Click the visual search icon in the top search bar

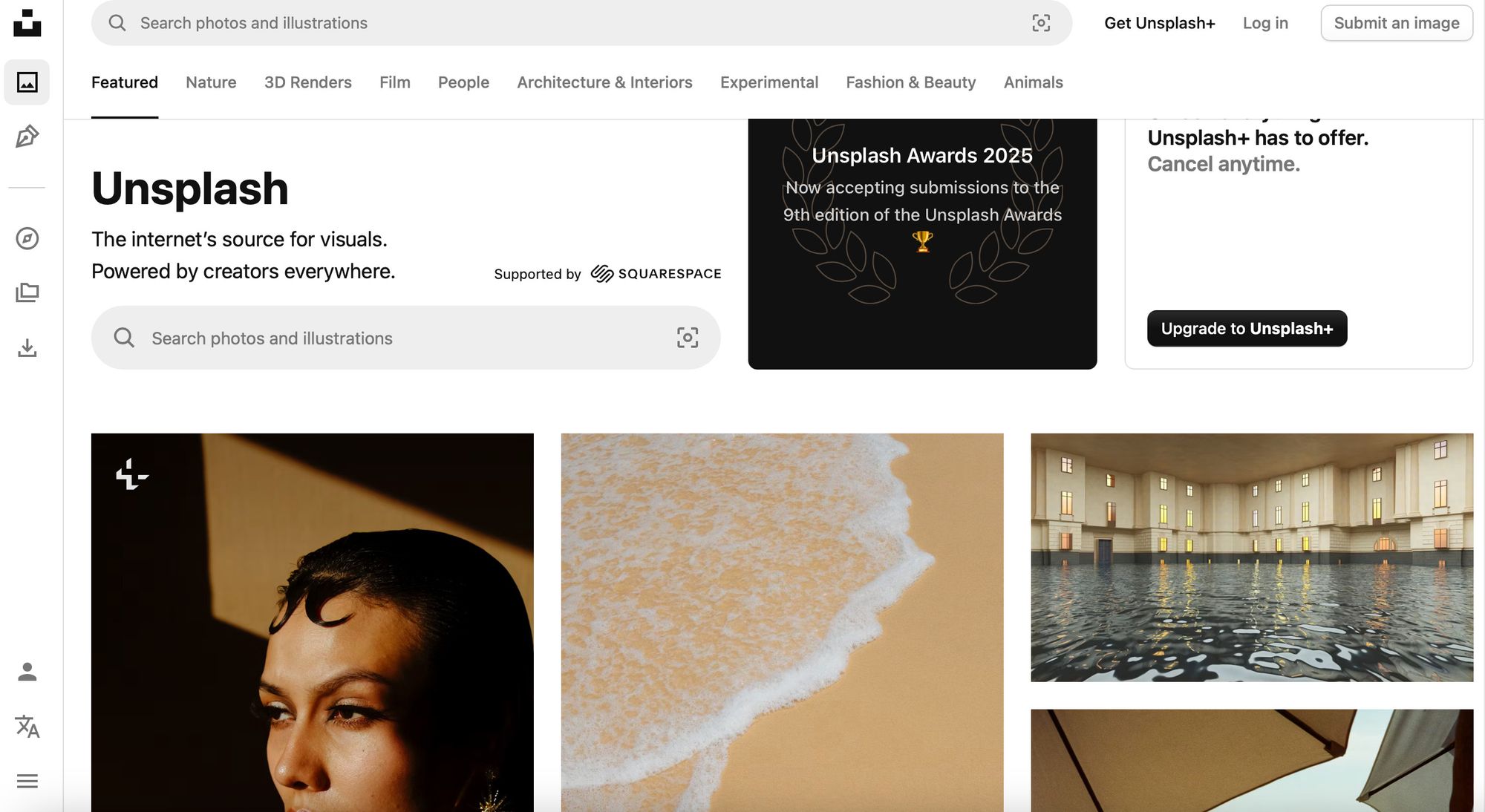[x=1041, y=23]
